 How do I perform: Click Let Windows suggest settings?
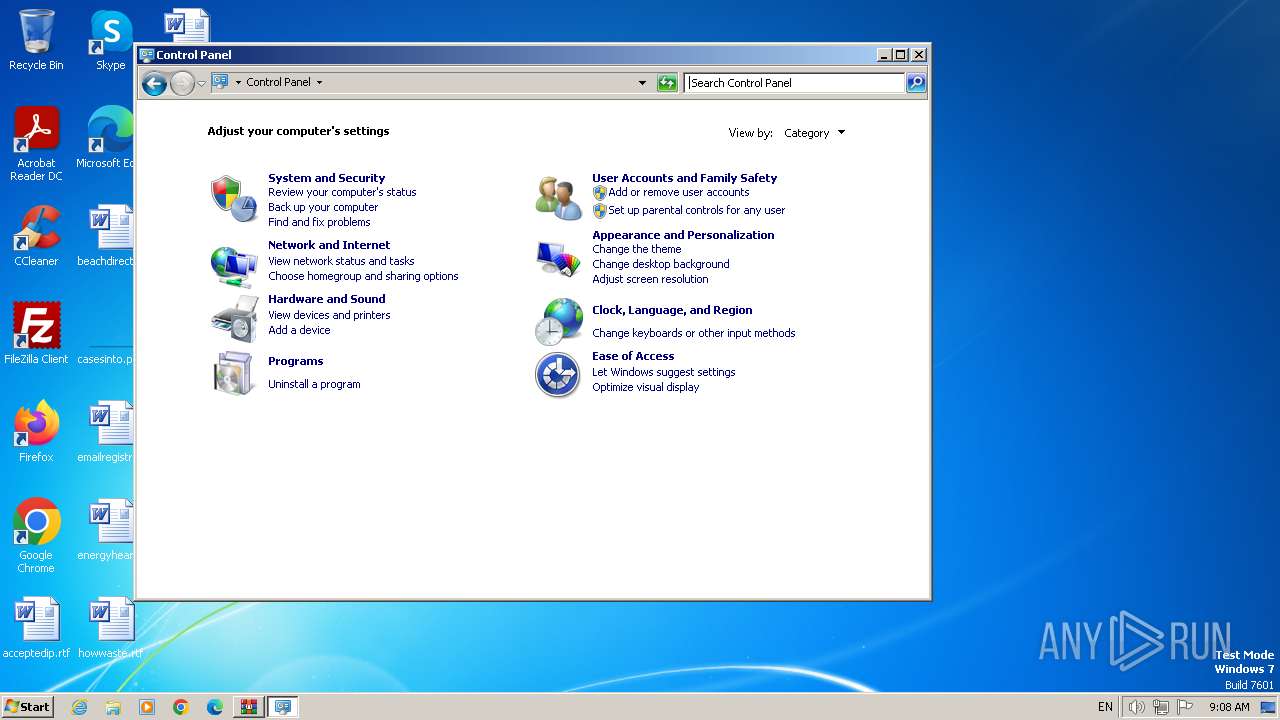click(664, 372)
